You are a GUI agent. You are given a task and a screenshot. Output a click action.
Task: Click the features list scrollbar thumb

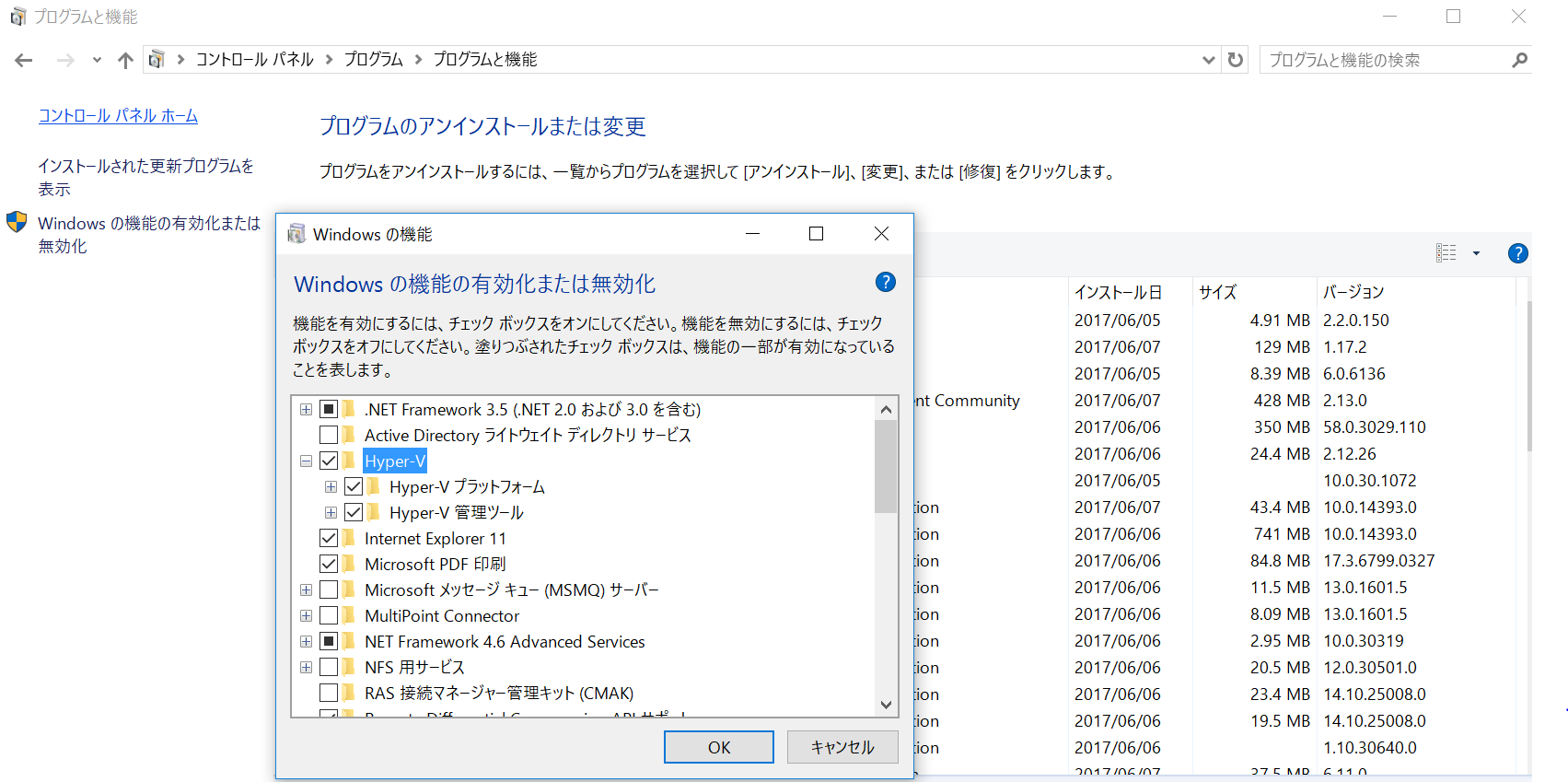(886, 466)
